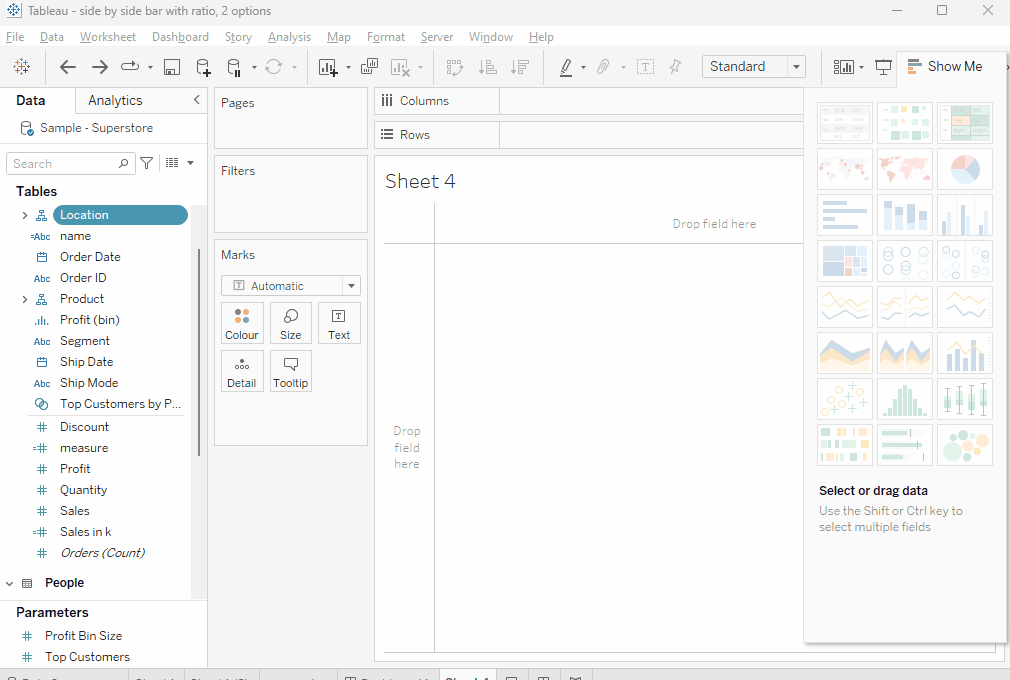The width and height of the screenshot is (1010, 680).
Task: Click the New Worksheet toolbar icon
Action: pos(327,67)
